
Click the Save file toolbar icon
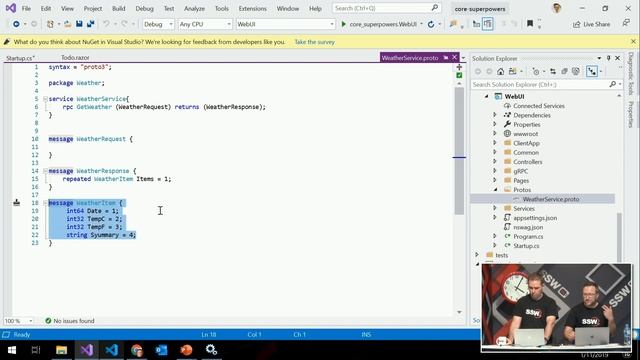coord(79,24)
